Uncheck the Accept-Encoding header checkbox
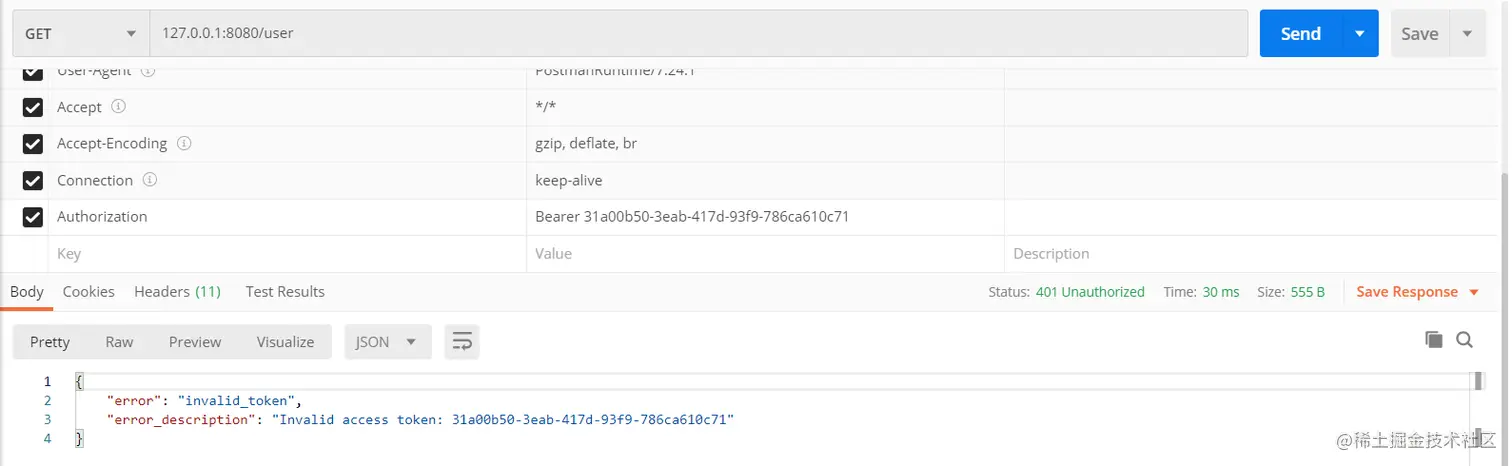The width and height of the screenshot is (1512, 466). click(x=33, y=144)
